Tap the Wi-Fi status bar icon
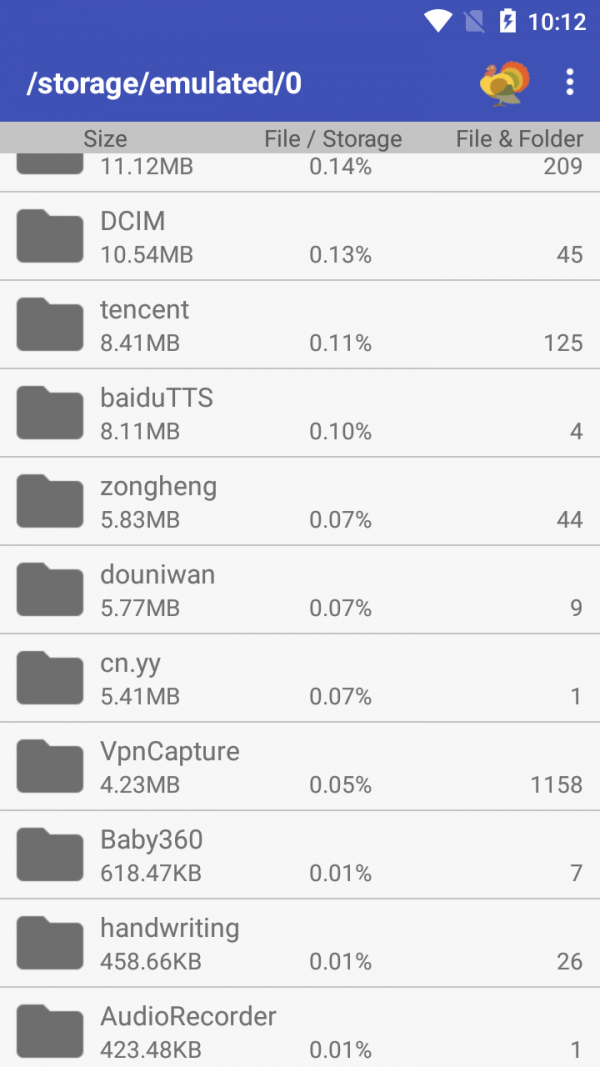600x1067 pixels. point(438,21)
